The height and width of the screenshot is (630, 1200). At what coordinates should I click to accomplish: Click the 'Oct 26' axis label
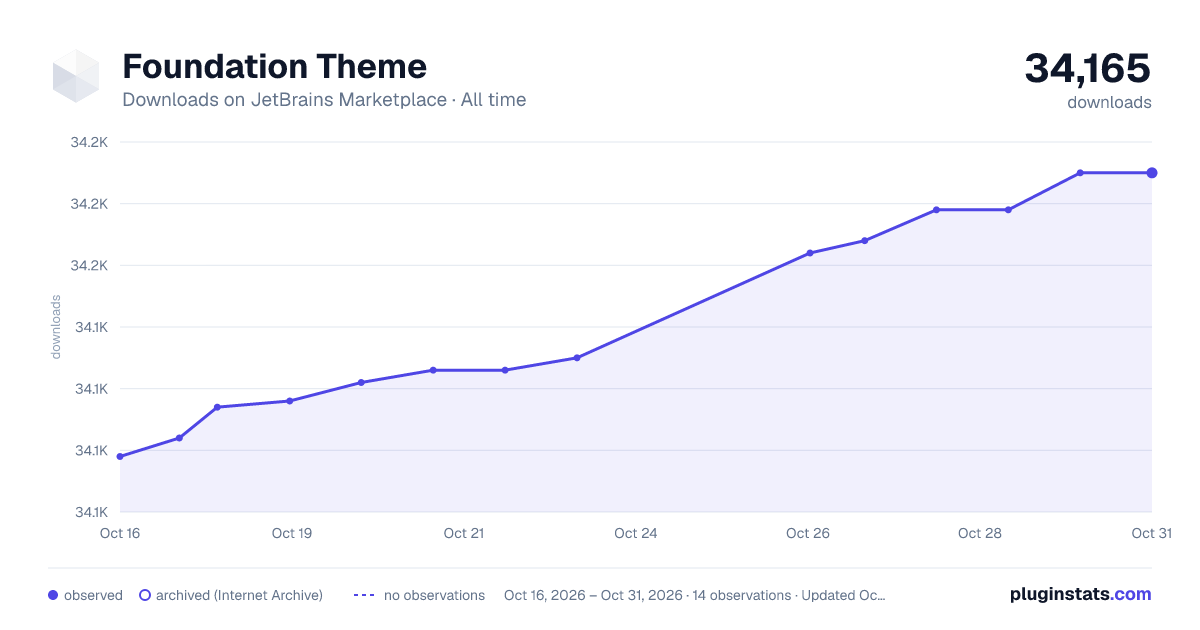tap(808, 533)
